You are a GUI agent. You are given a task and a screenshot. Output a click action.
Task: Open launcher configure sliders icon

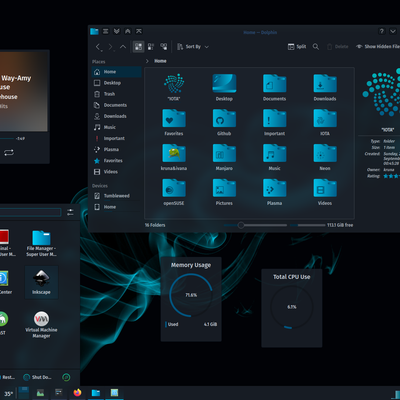pyautogui.click(x=70, y=212)
